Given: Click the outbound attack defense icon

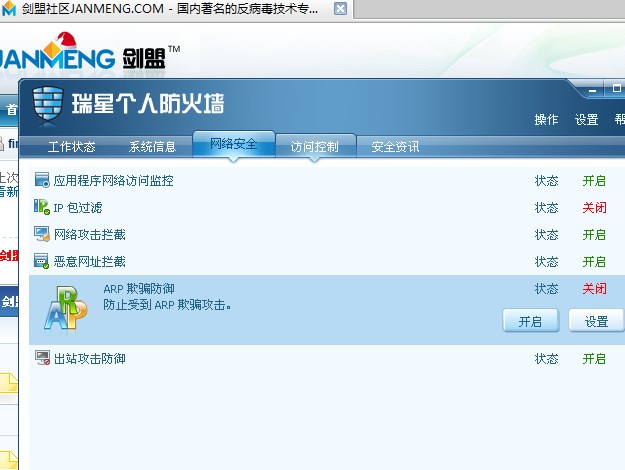Looking at the screenshot, I should tap(42, 358).
